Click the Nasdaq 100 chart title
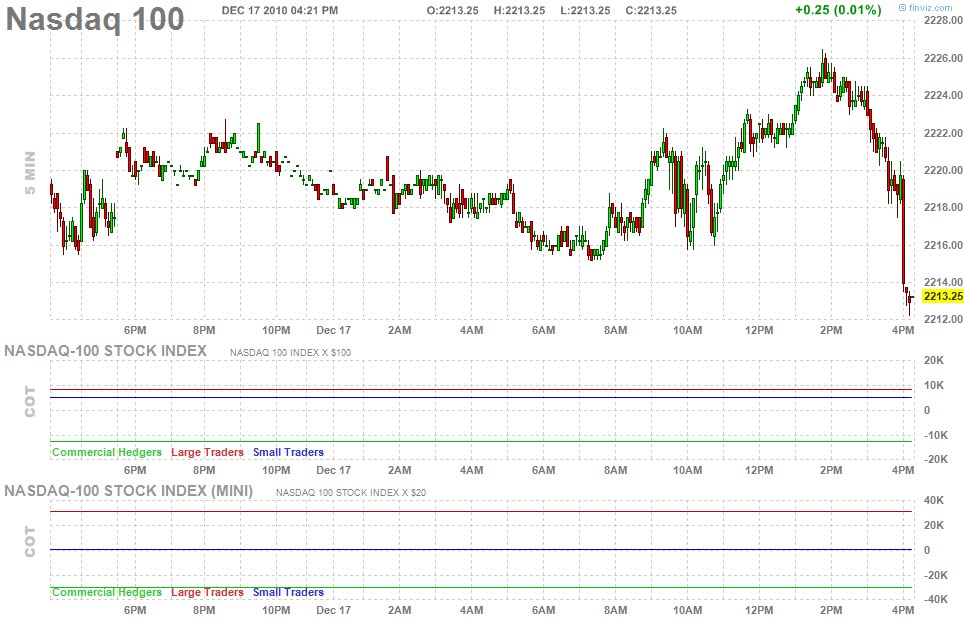The image size is (964, 620). point(95,19)
